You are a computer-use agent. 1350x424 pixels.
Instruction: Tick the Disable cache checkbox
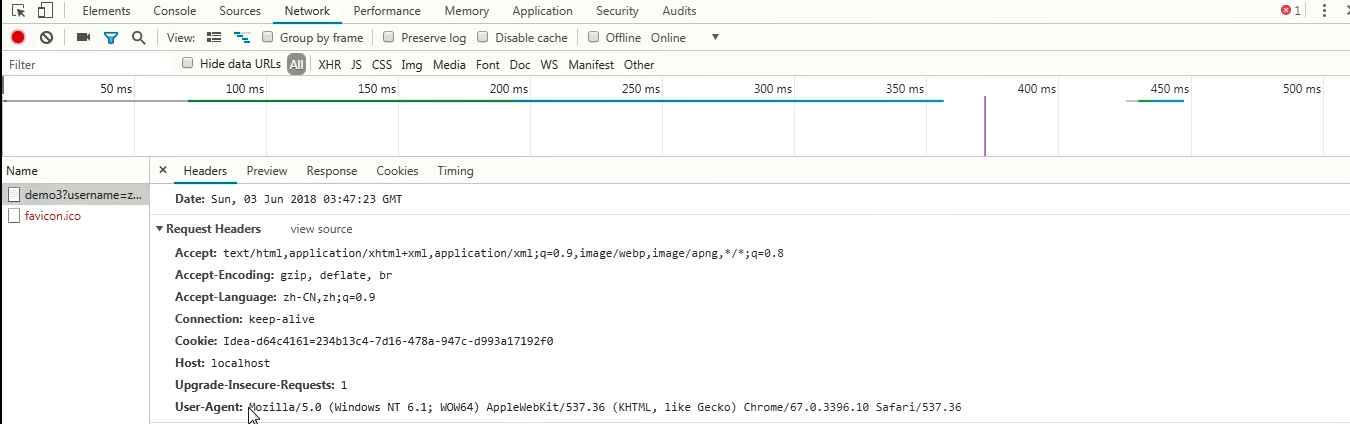click(x=483, y=37)
